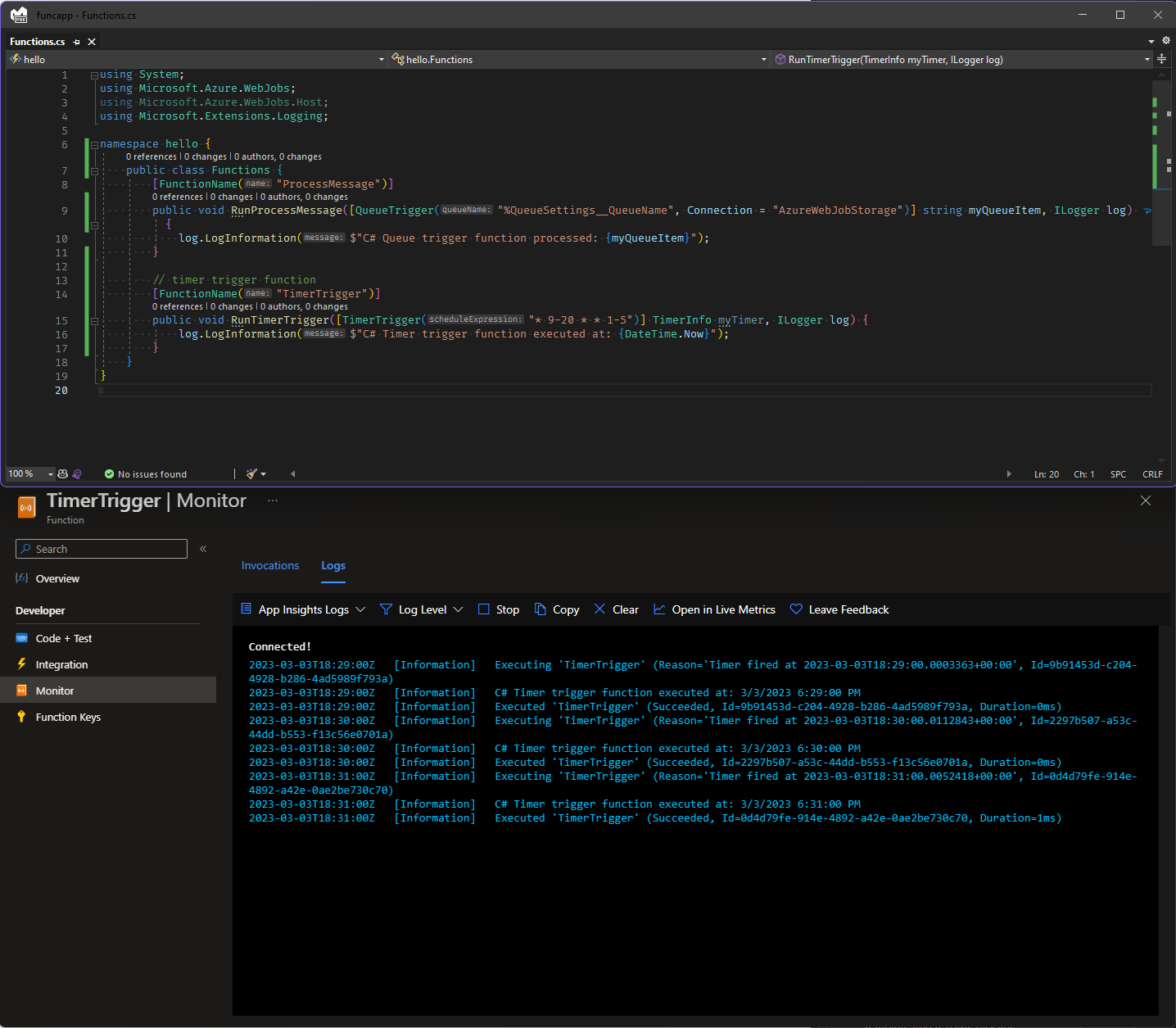Open the editor window settings gear
This screenshot has width=1176, height=1028.
pos(1166,40)
